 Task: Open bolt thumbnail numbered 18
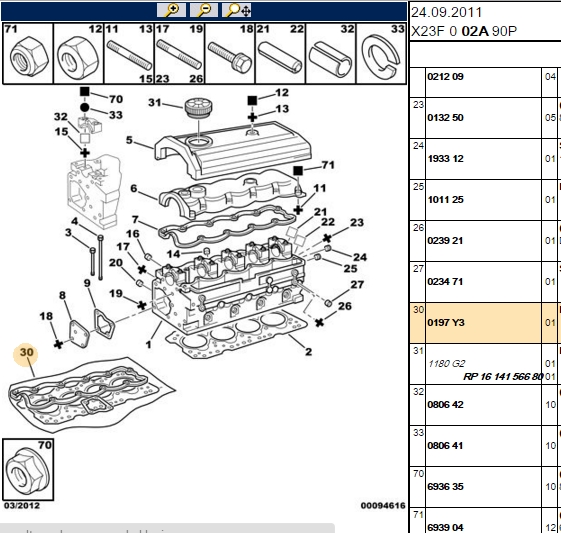pos(230,54)
